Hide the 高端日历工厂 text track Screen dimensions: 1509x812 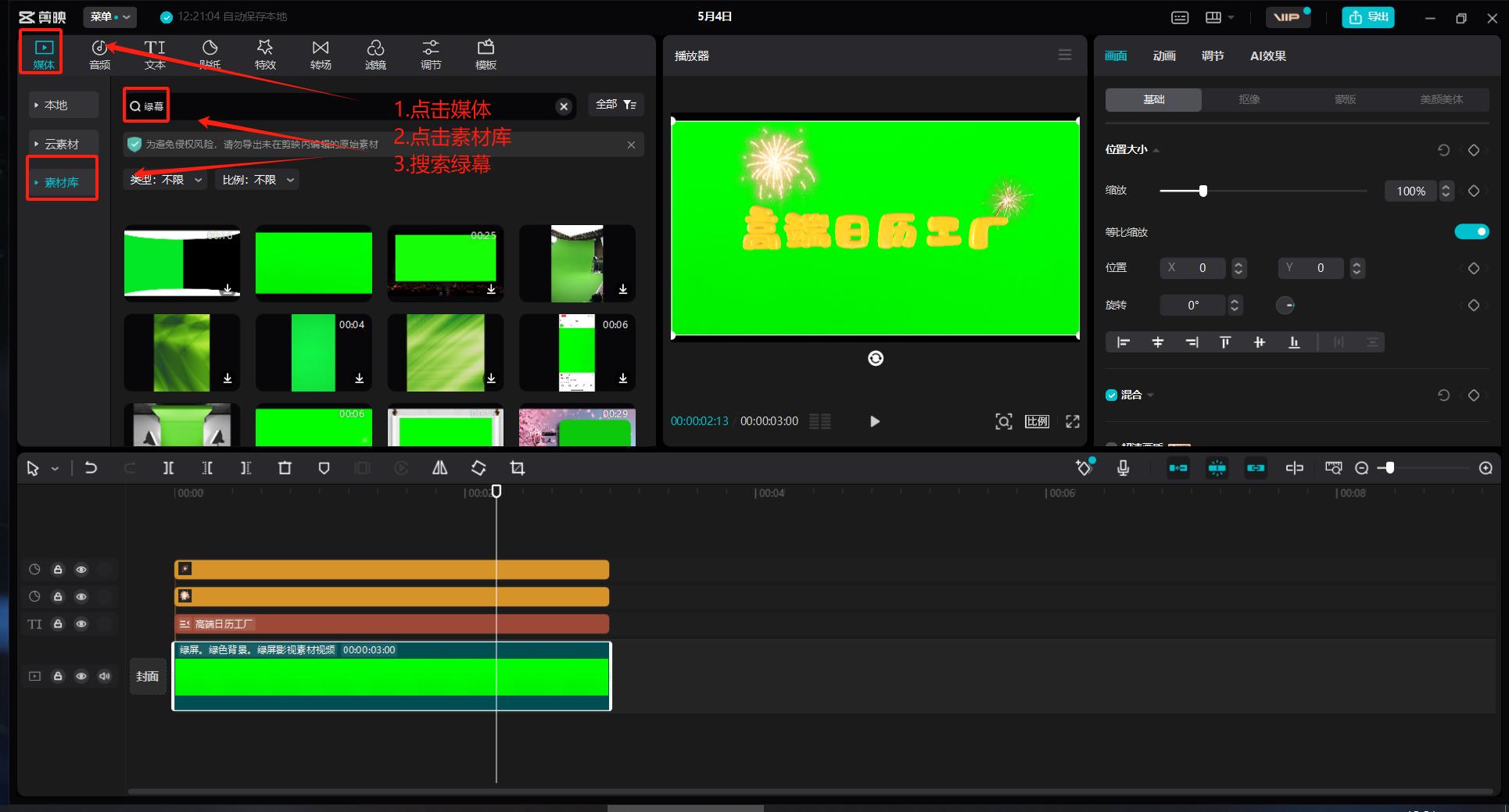81,624
